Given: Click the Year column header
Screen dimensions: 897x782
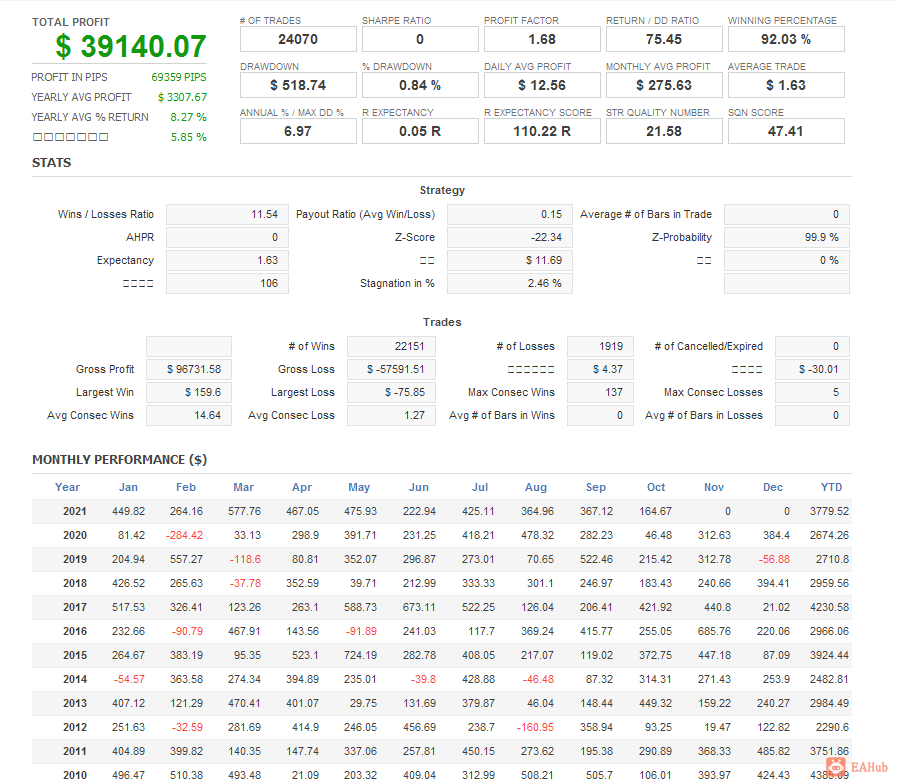Looking at the screenshot, I should [67, 487].
